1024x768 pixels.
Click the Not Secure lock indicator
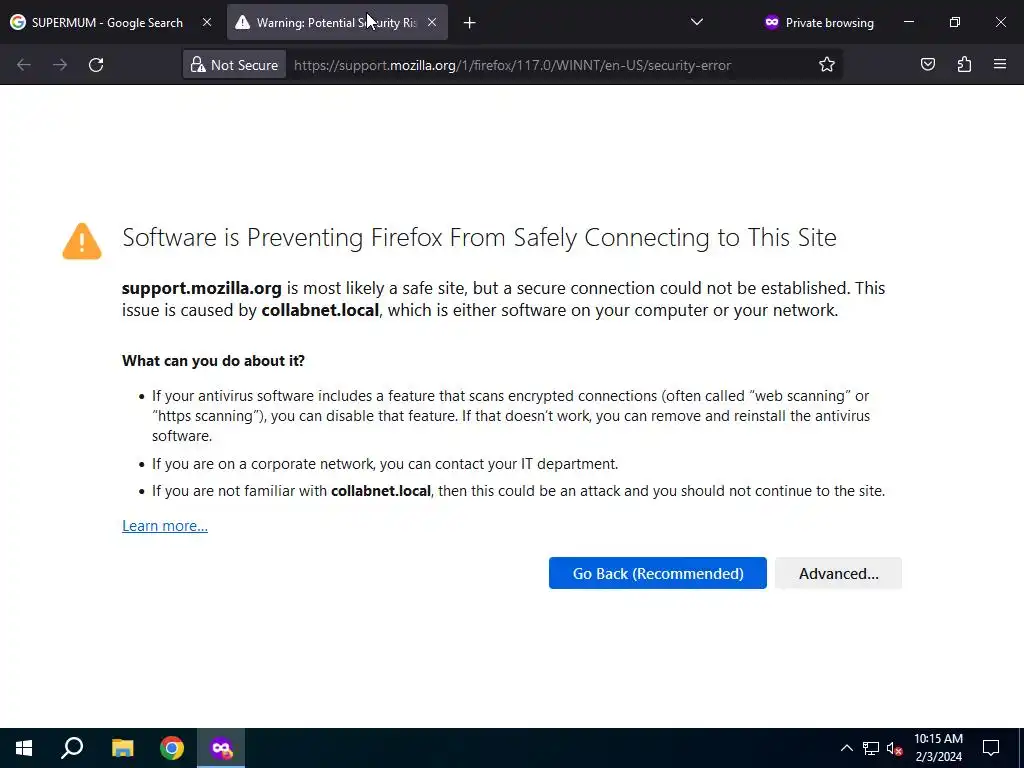point(235,65)
